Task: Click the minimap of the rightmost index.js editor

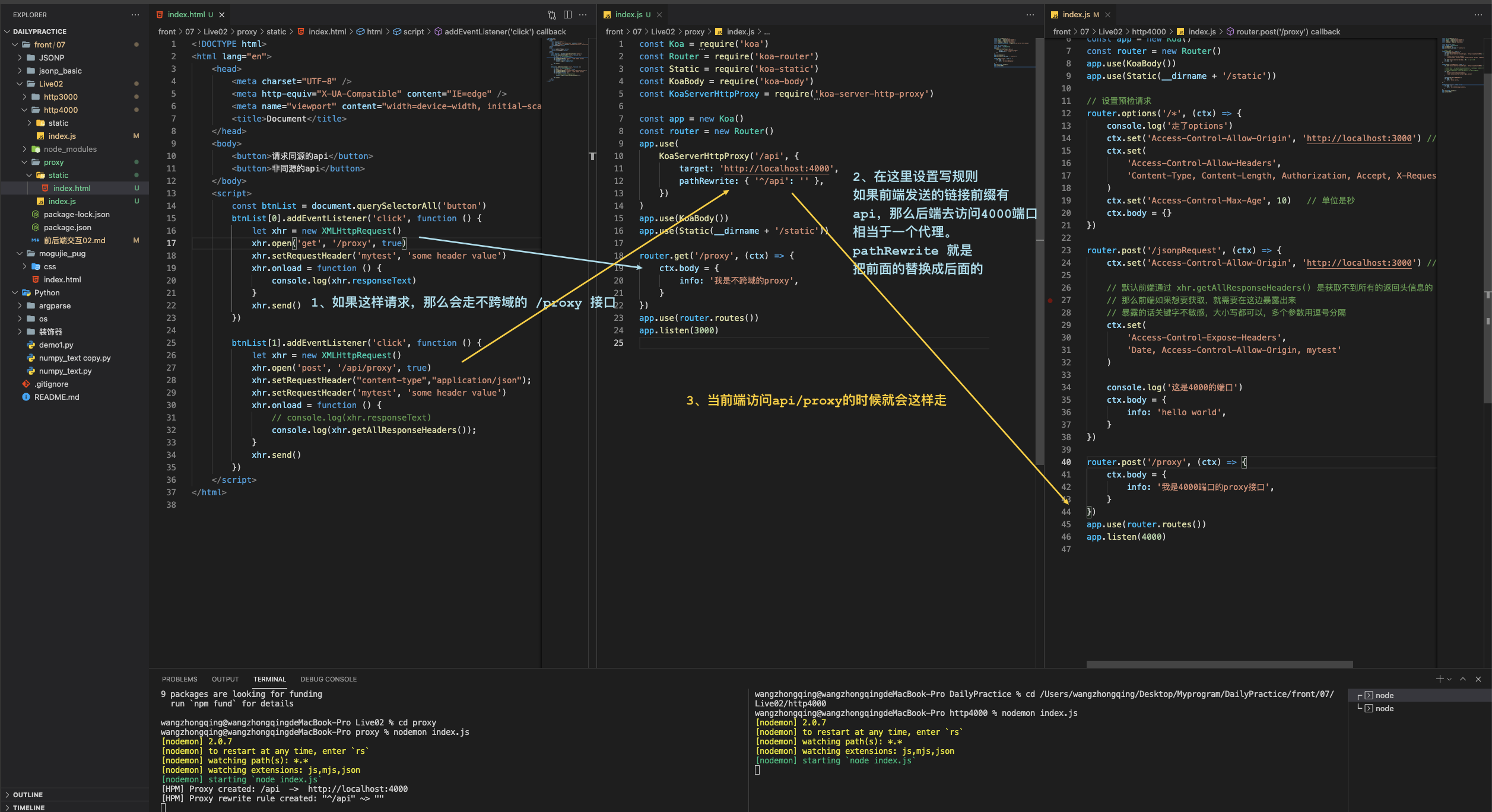Action: [1462, 65]
